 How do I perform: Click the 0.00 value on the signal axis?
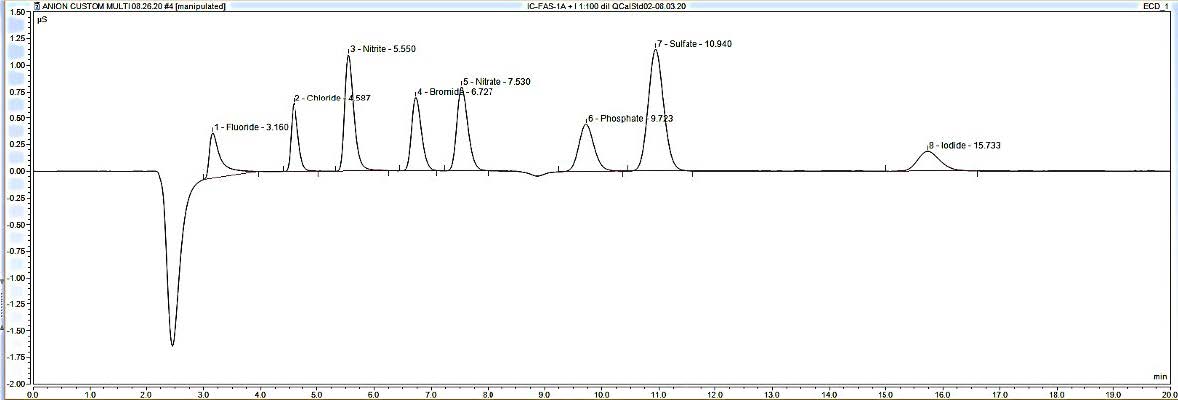(x=15, y=171)
